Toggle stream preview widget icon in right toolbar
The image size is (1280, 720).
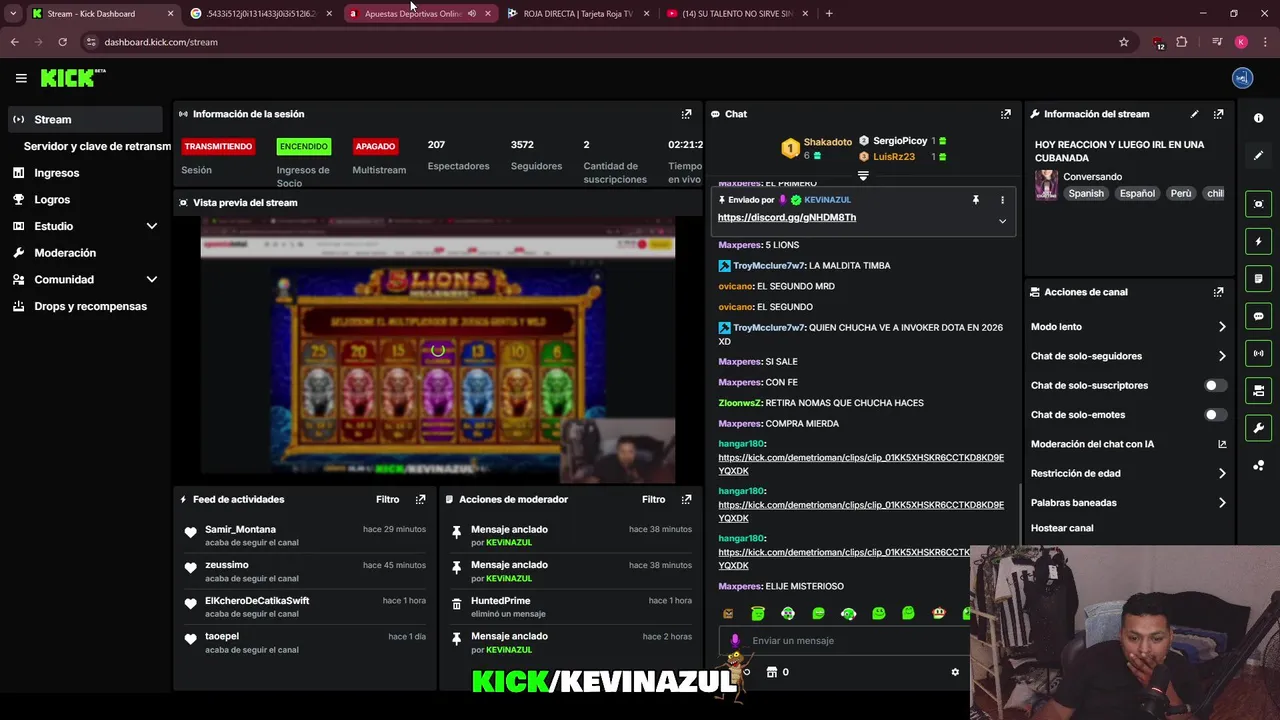point(1258,204)
